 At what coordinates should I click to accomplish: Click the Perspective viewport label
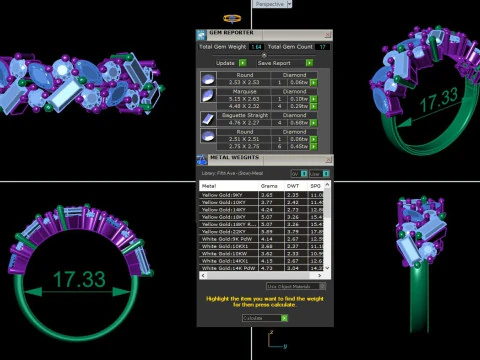pos(270,4)
